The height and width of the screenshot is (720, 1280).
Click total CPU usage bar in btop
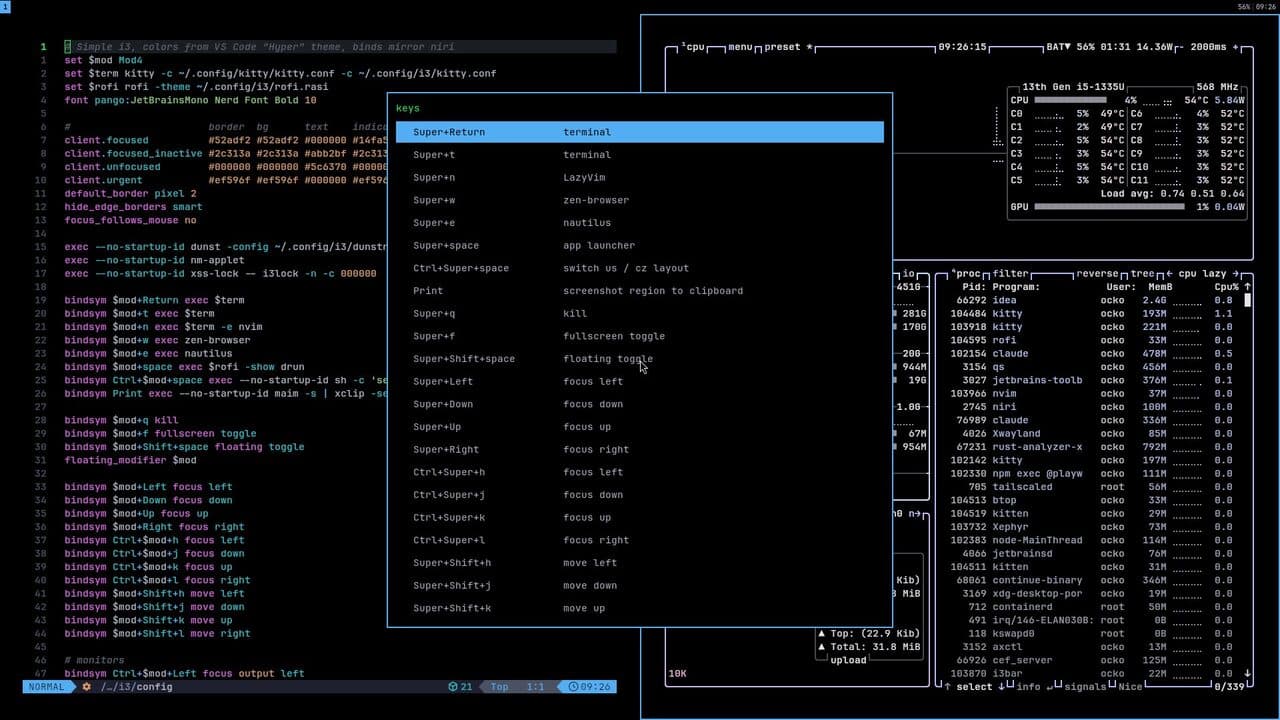[1070, 100]
